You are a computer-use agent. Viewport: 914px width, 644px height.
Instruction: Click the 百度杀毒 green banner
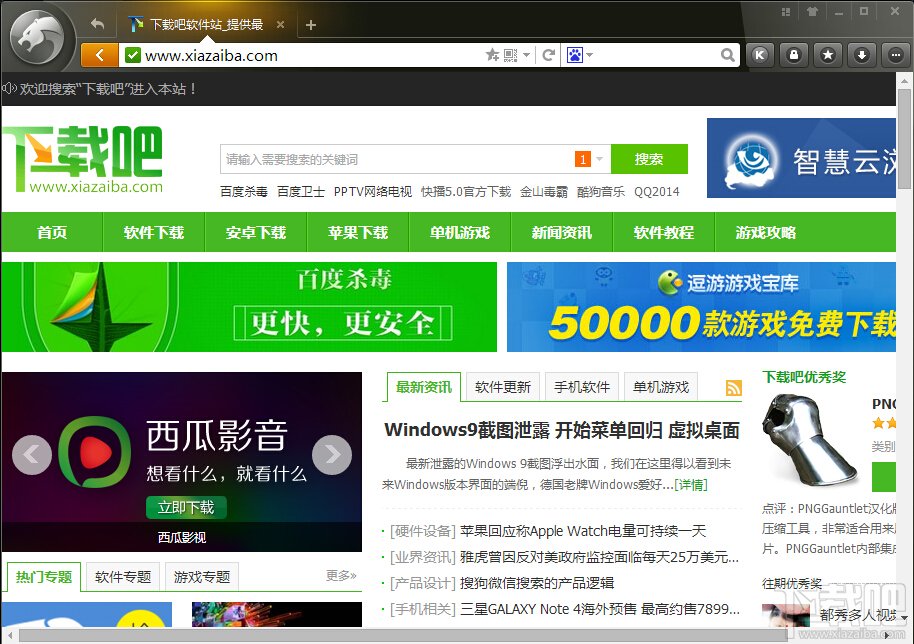click(x=249, y=307)
